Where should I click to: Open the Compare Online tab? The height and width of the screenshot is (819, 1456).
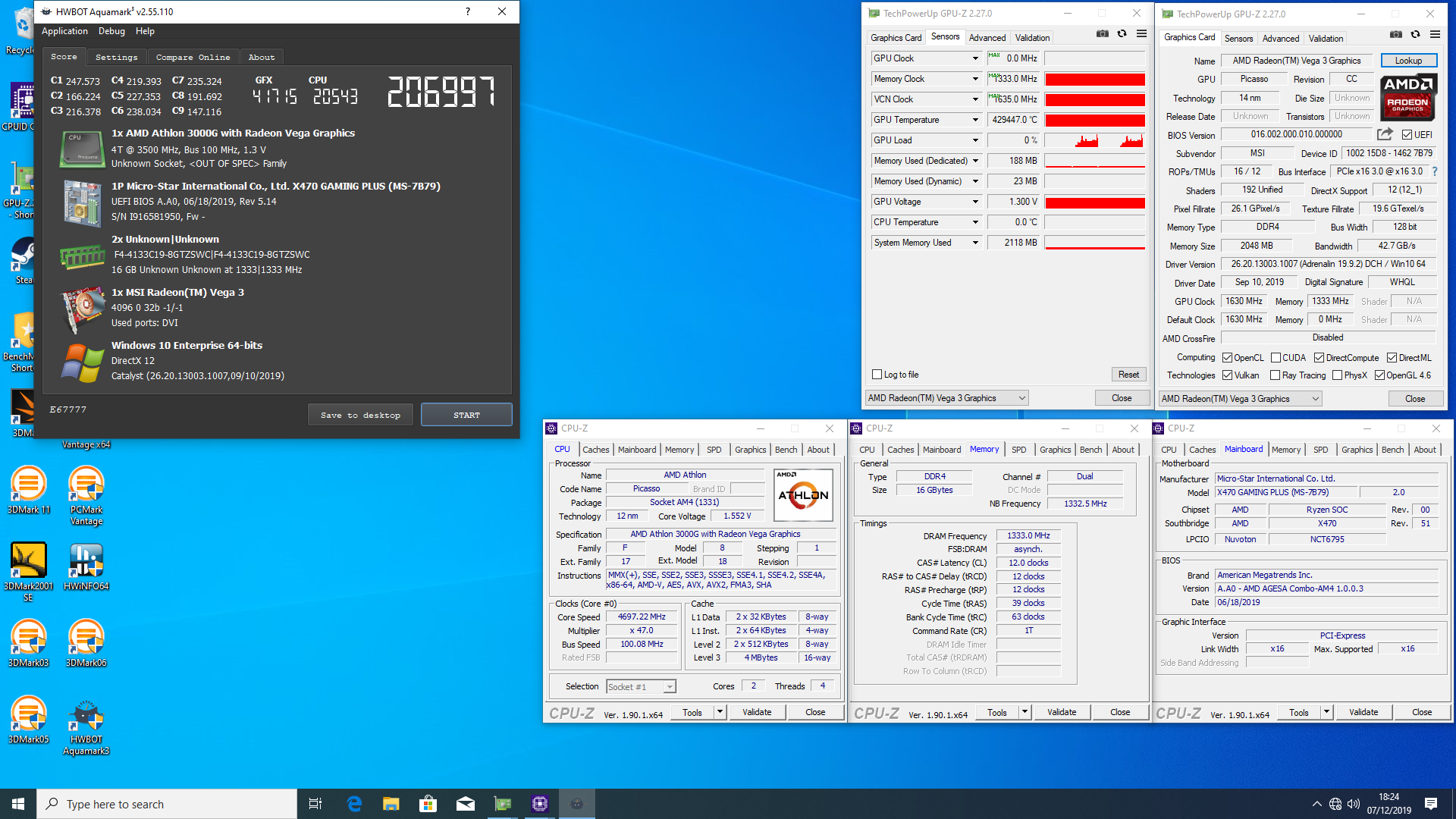pos(193,58)
